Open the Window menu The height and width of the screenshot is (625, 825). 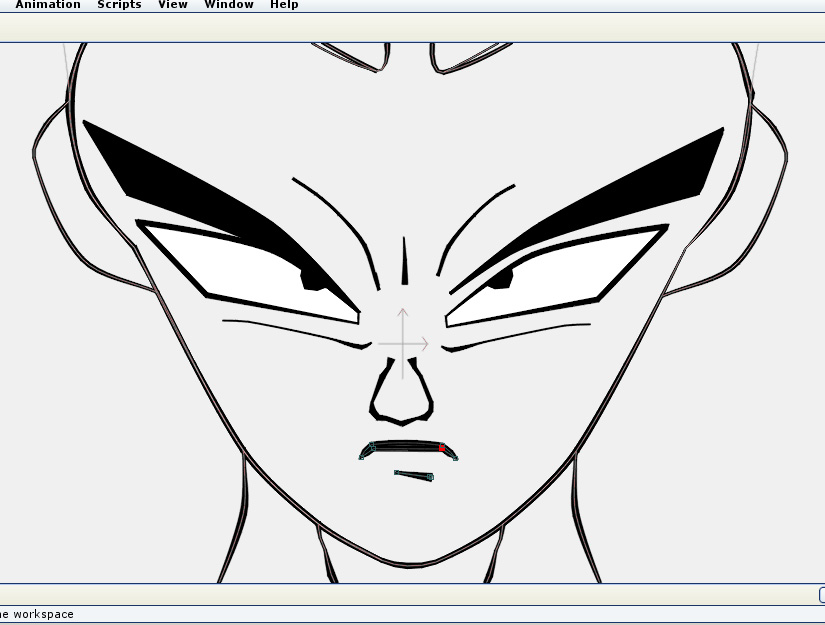pos(228,5)
